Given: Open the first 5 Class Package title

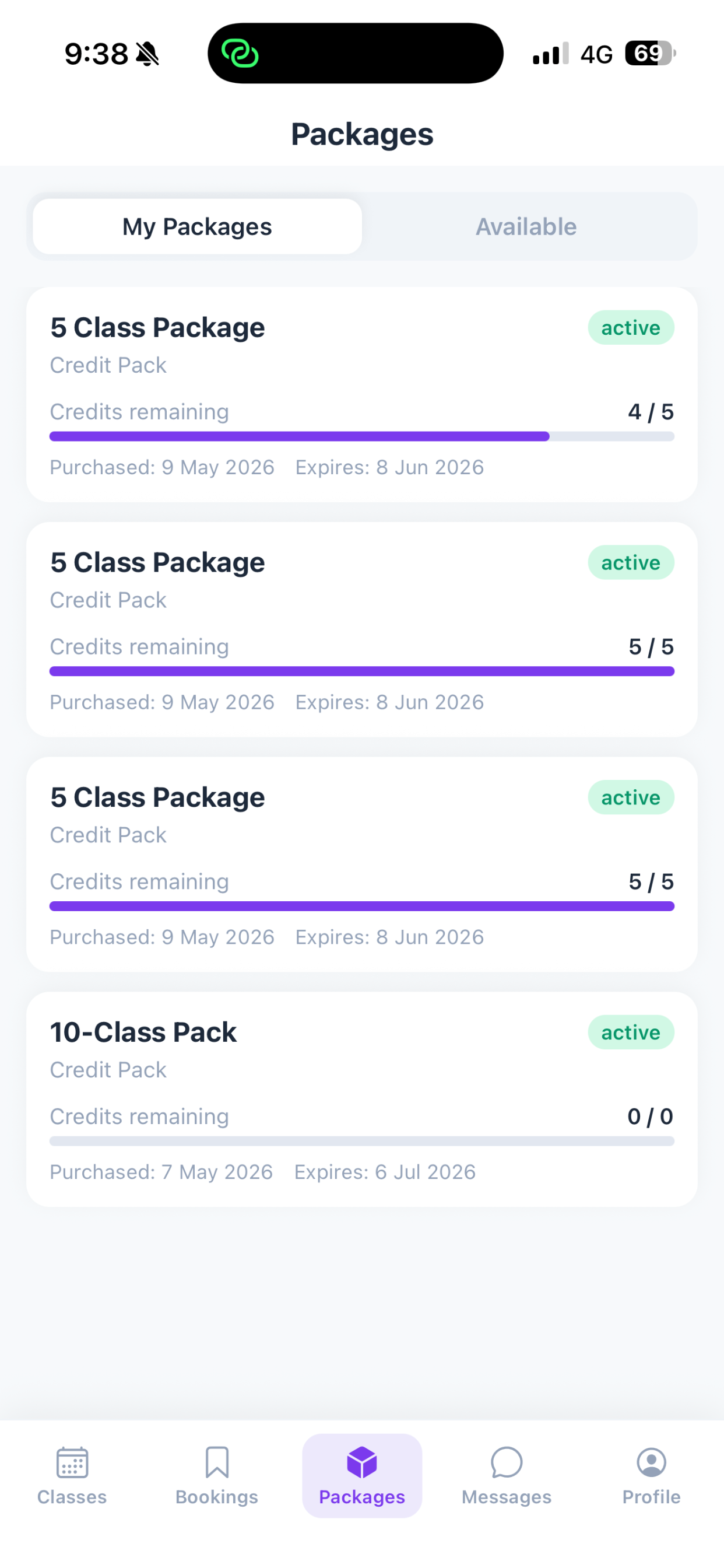Looking at the screenshot, I should coord(157,328).
